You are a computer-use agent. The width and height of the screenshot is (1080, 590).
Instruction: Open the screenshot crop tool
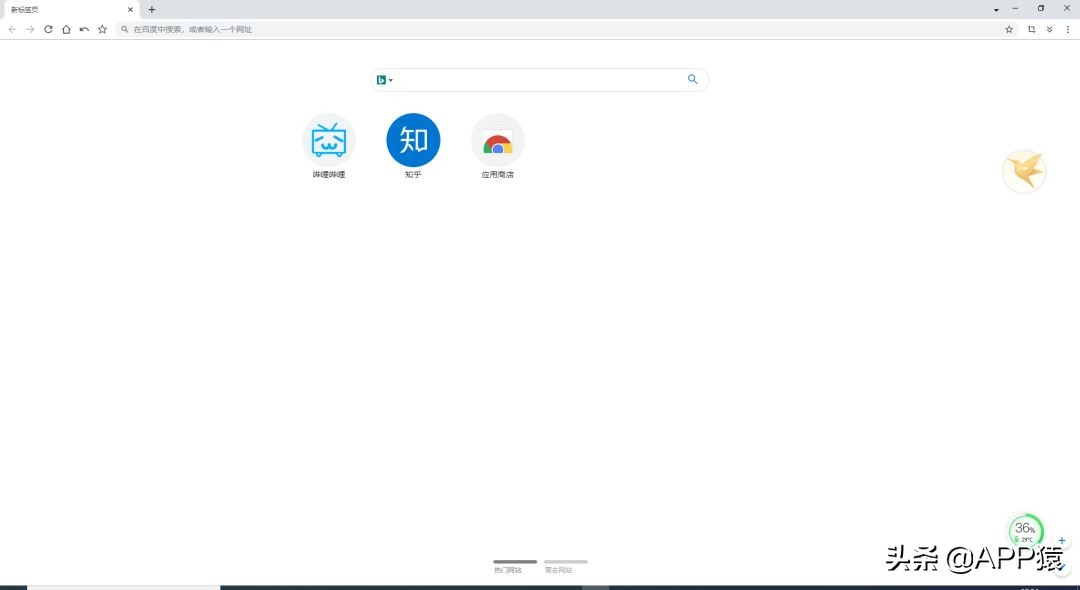(x=1031, y=30)
